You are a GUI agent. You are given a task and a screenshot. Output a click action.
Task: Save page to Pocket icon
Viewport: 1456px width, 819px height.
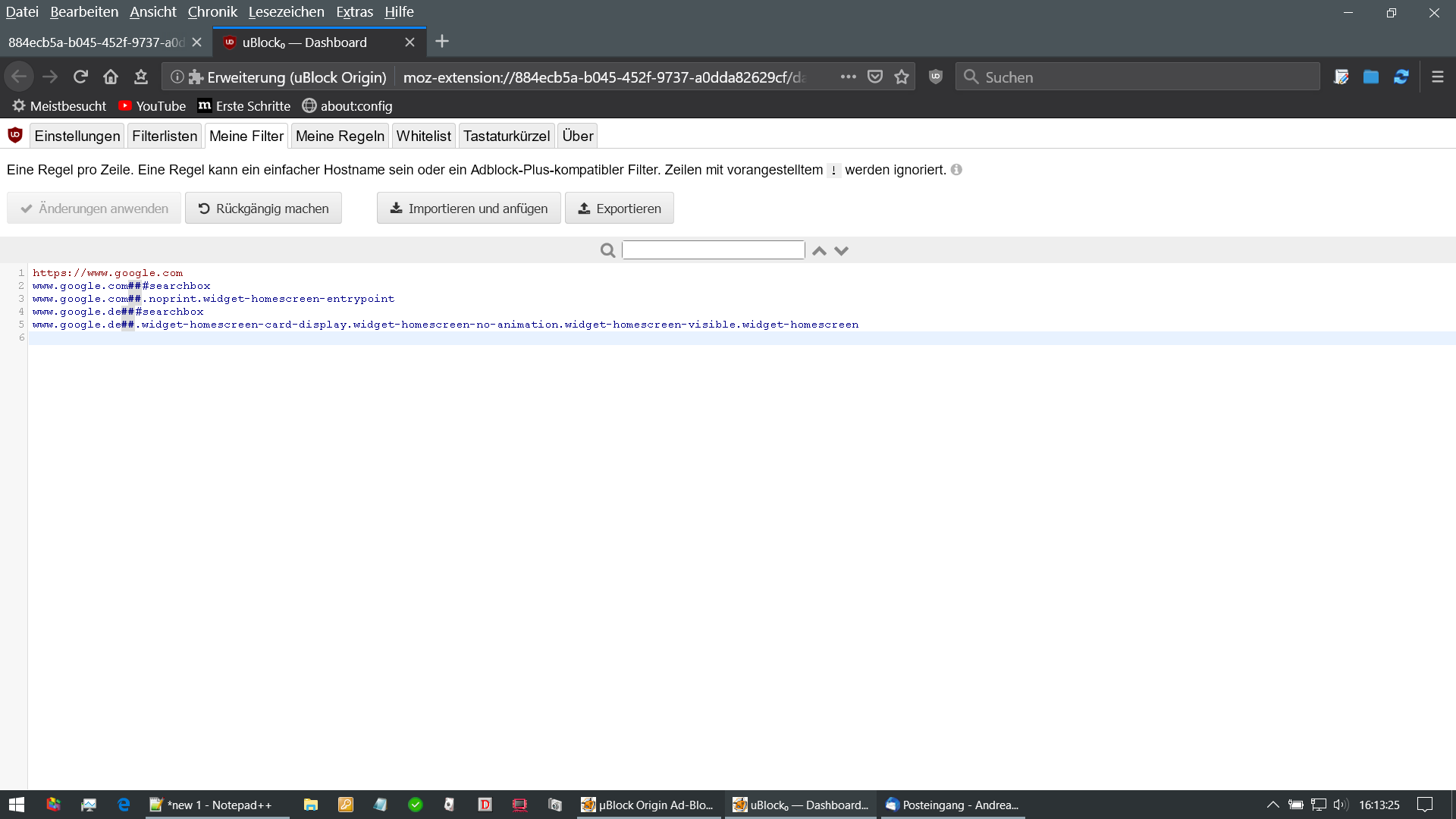[x=875, y=77]
